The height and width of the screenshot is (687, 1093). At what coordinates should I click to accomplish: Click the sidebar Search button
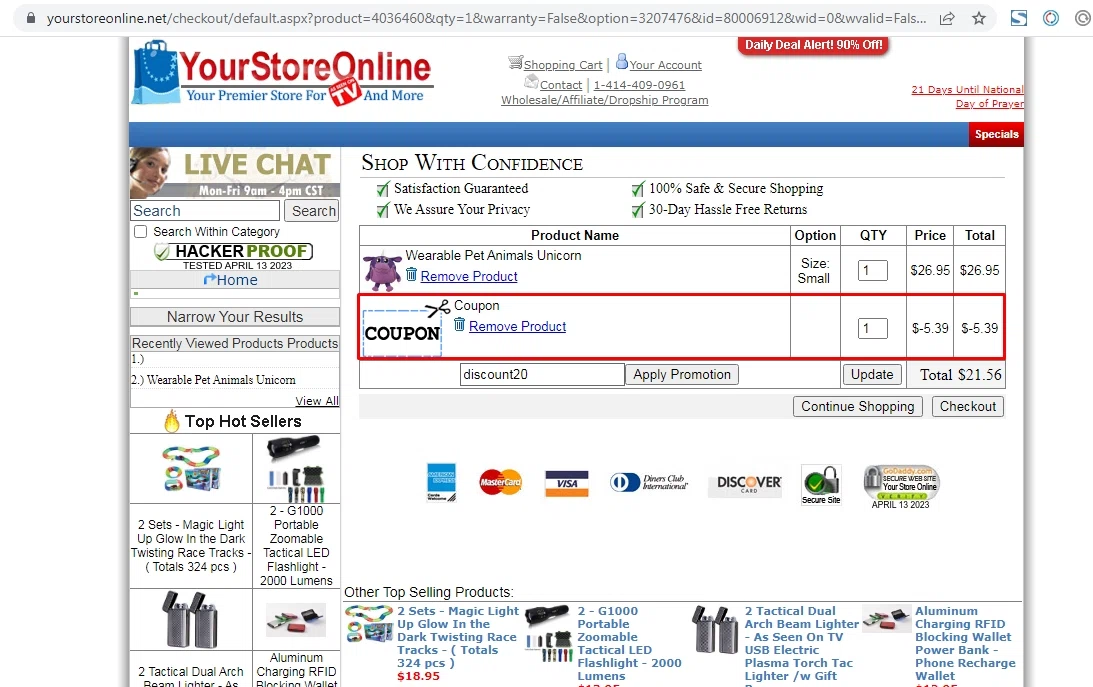tap(313, 210)
